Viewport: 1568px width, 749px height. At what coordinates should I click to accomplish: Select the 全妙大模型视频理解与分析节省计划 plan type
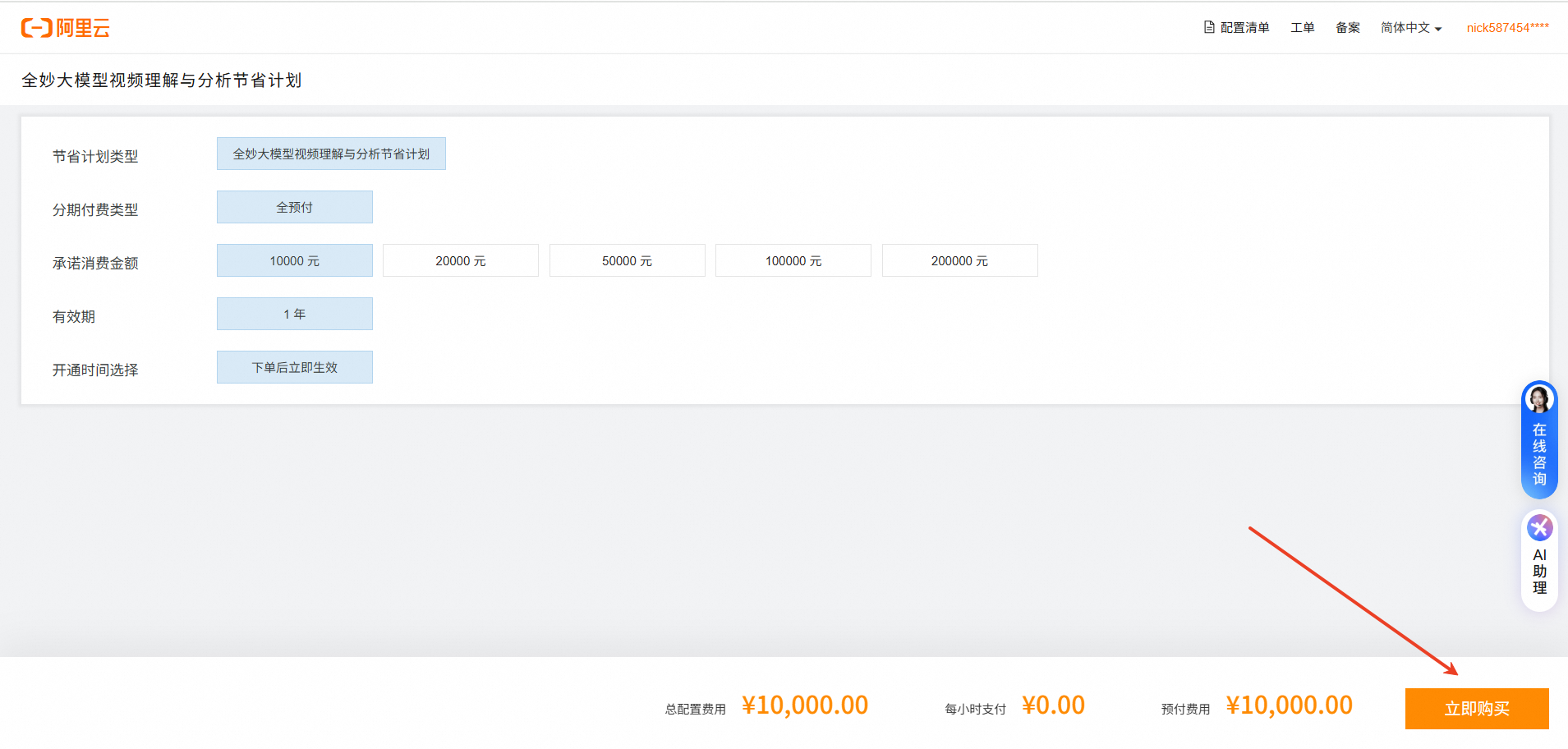click(331, 154)
